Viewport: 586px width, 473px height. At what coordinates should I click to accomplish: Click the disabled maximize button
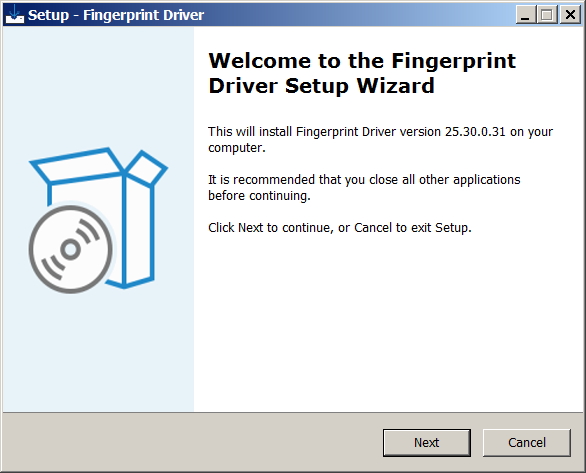[x=547, y=15]
